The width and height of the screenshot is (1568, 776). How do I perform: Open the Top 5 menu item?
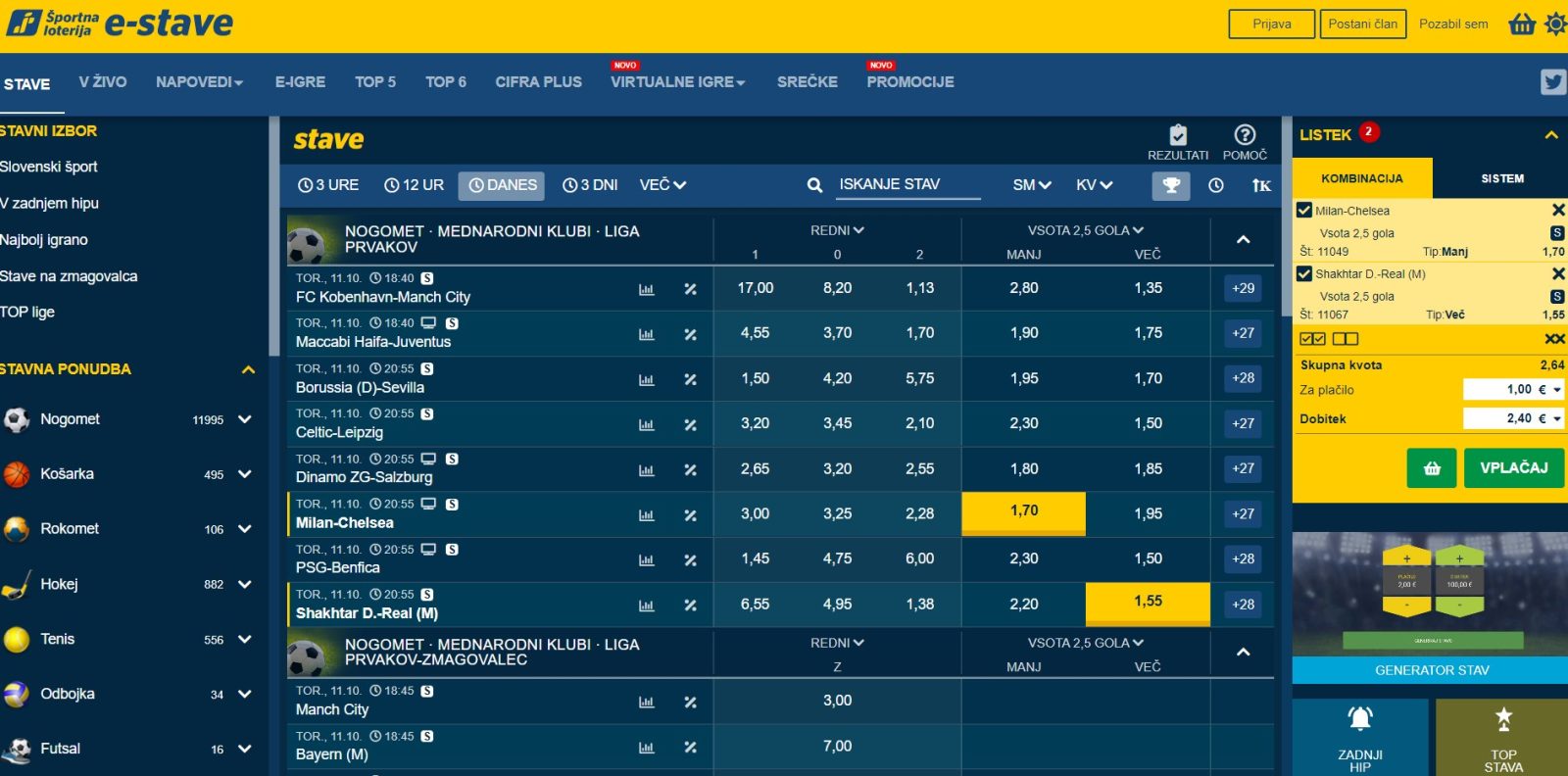pyautogui.click(x=375, y=82)
